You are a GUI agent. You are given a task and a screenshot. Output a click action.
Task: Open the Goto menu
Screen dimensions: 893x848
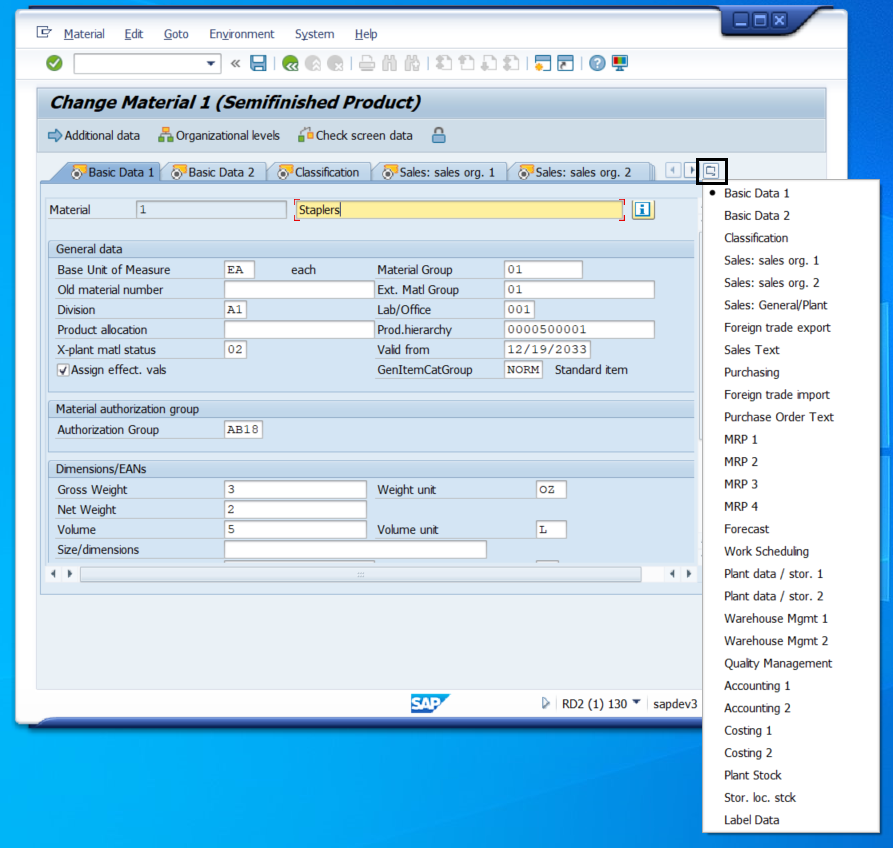click(x=176, y=34)
